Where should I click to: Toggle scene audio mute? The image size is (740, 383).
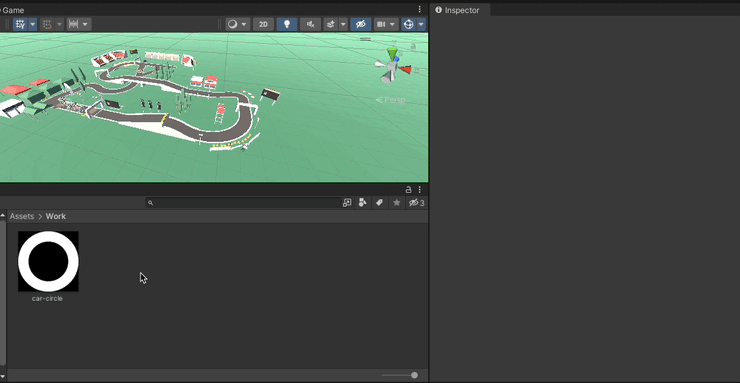click(x=311, y=24)
